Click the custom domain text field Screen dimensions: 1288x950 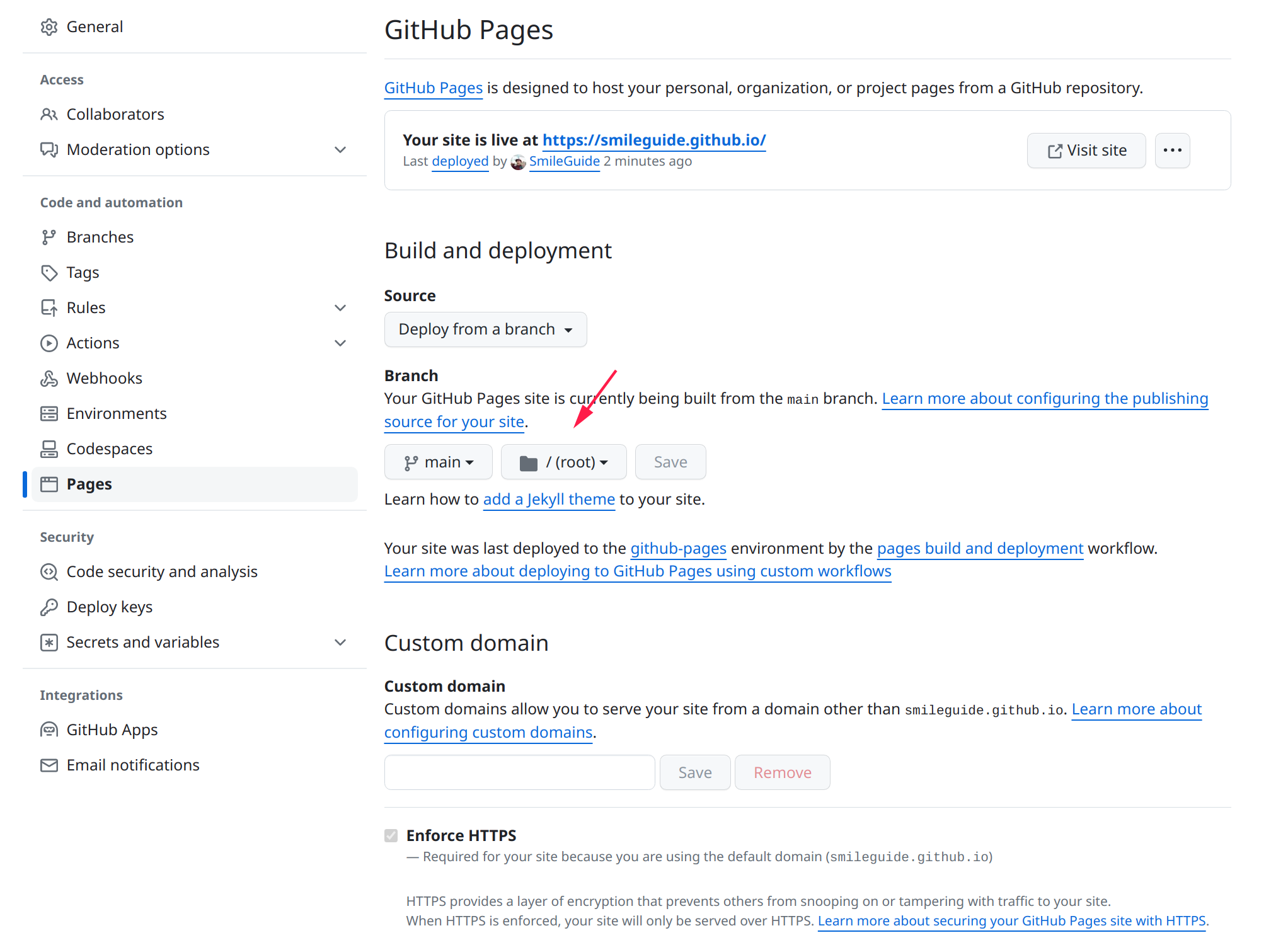[x=519, y=772]
